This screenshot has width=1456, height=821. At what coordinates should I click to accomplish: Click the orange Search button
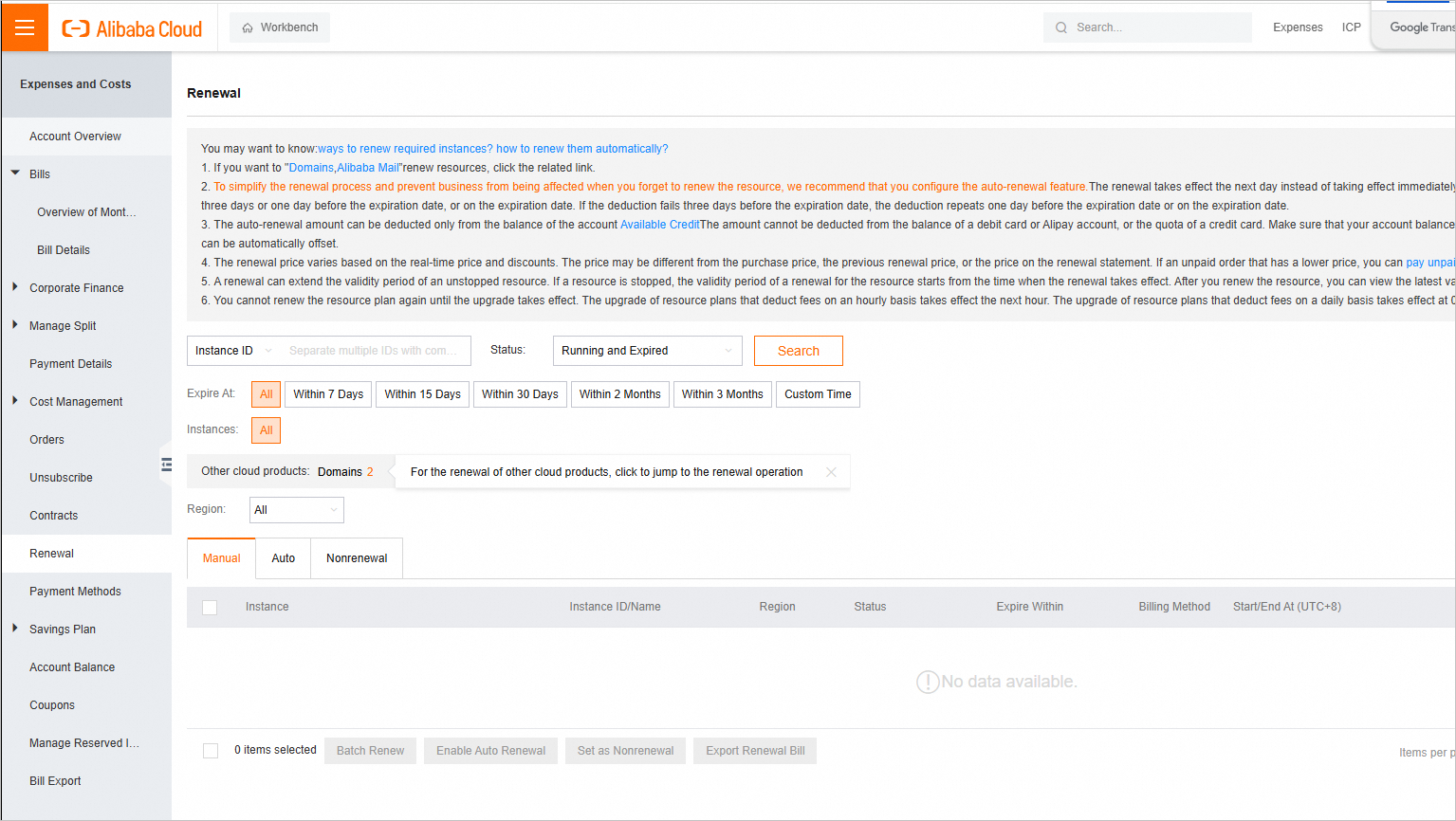(799, 351)
